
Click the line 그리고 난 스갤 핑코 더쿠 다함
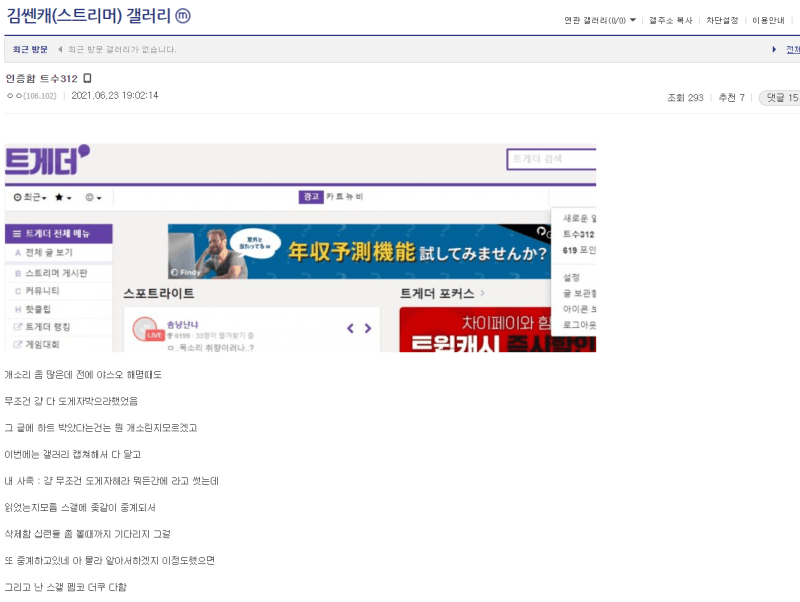click(x=65, y=587)
